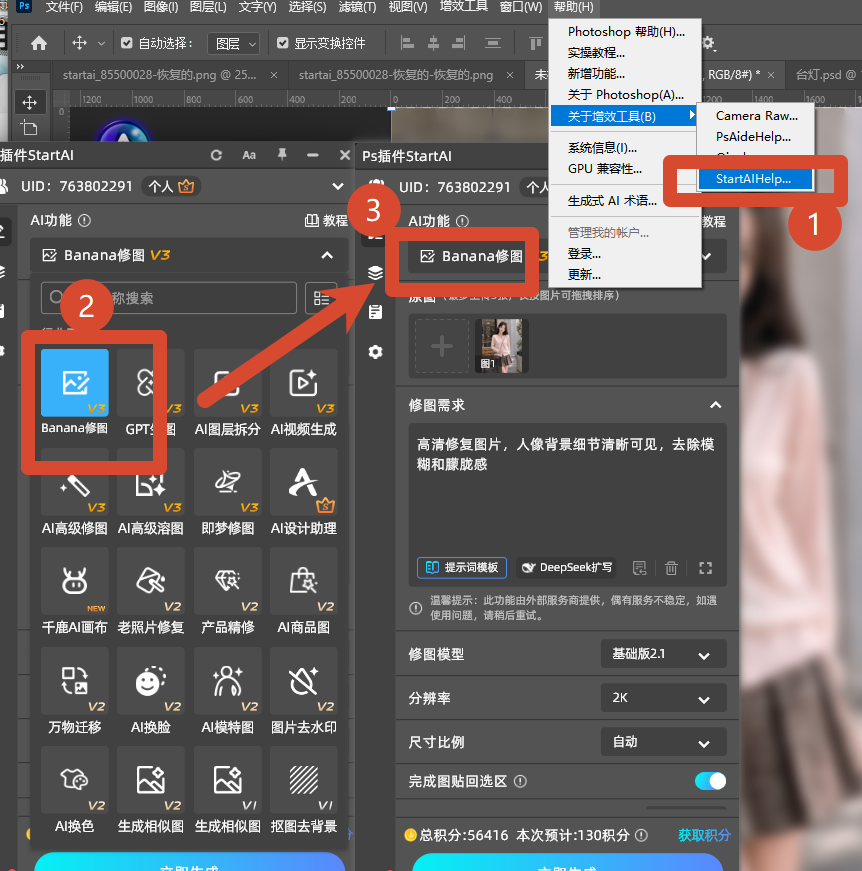Click the pin icon in left StartAI panel
The width and height of the screenshot is (862, 871).
pyautogui.click(x=282, y=155)
